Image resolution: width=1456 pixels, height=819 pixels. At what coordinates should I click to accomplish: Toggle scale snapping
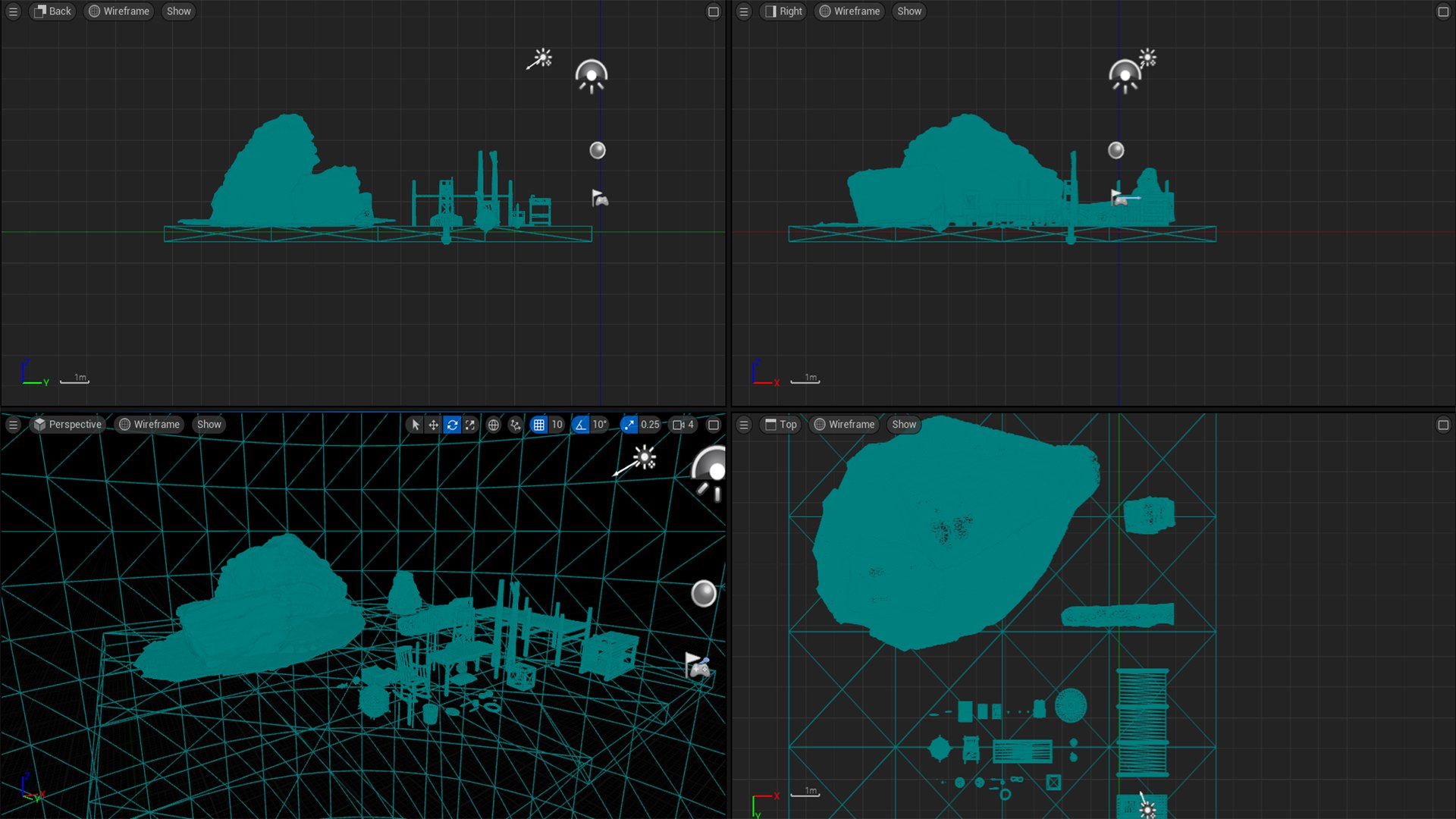click(x=629, y=425)
